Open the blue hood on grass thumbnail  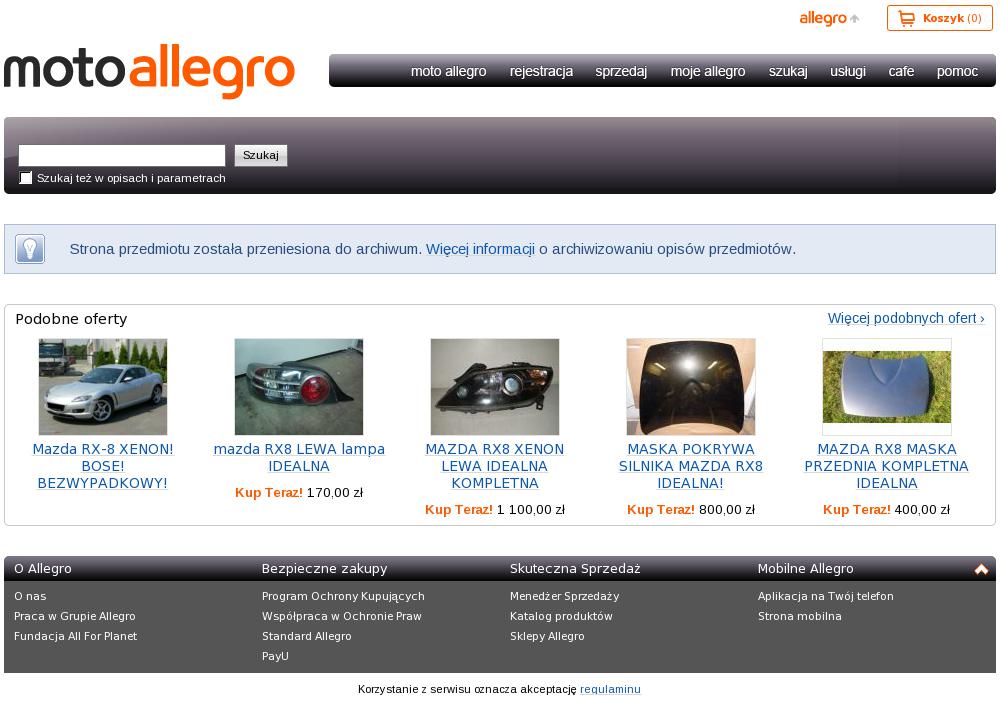pyautogui.click(x=887, y=387)
